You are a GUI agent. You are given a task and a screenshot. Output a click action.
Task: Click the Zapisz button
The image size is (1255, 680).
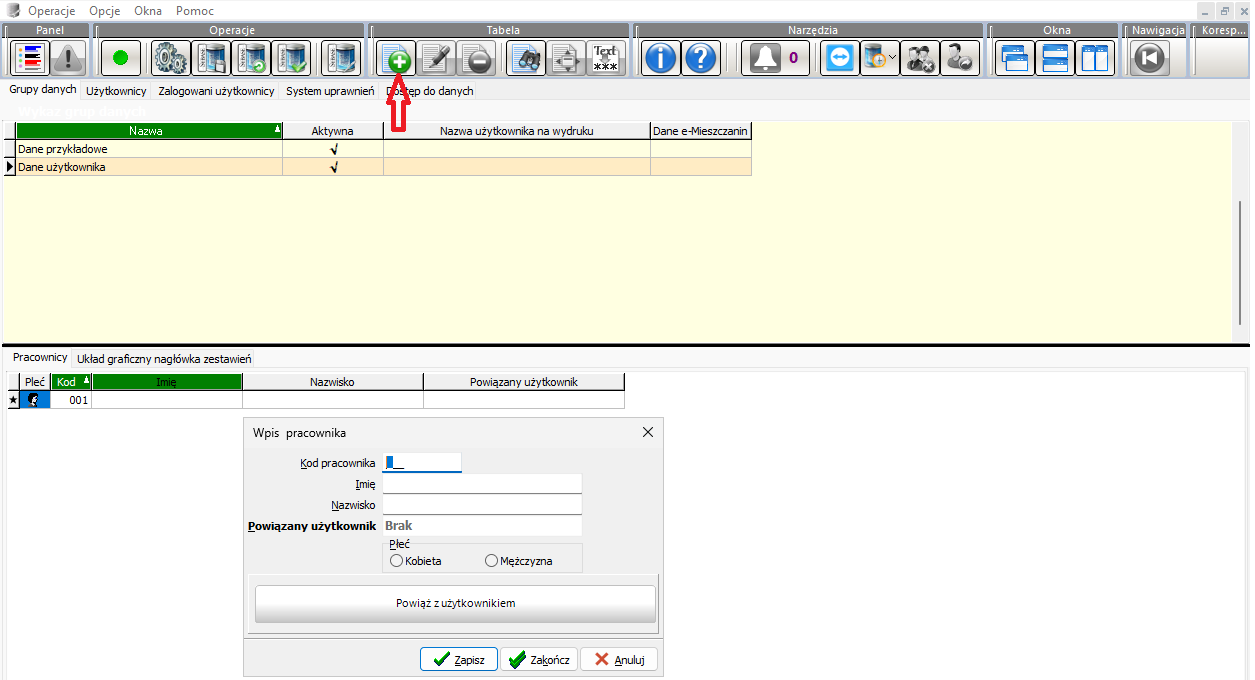click(x=459, y=660)
